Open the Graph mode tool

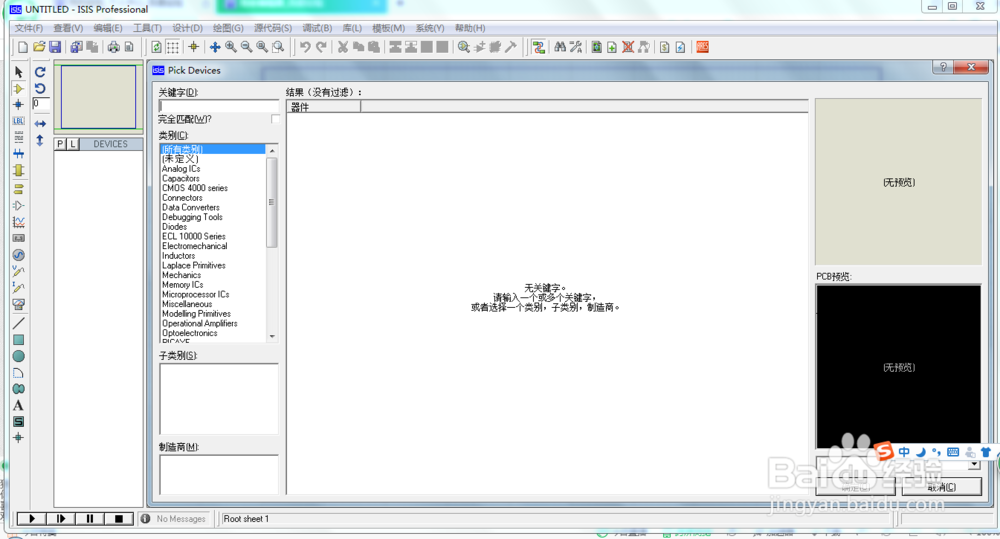point(18,222)
